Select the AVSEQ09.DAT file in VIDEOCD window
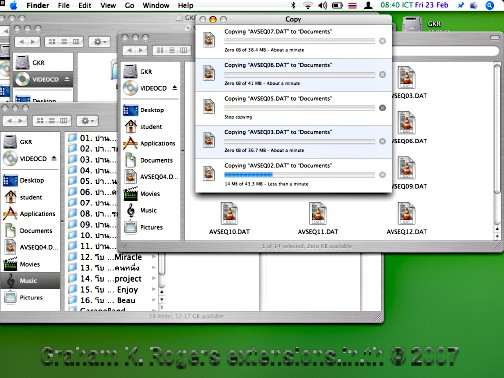This screenshot has width=504, height=378. click(407, 168)
